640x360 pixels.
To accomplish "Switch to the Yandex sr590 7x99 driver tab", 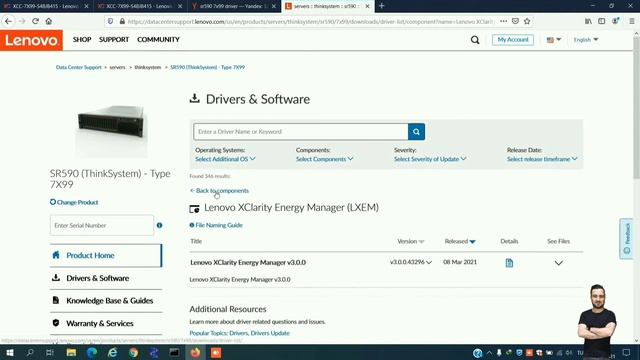I will coord(233,6).
